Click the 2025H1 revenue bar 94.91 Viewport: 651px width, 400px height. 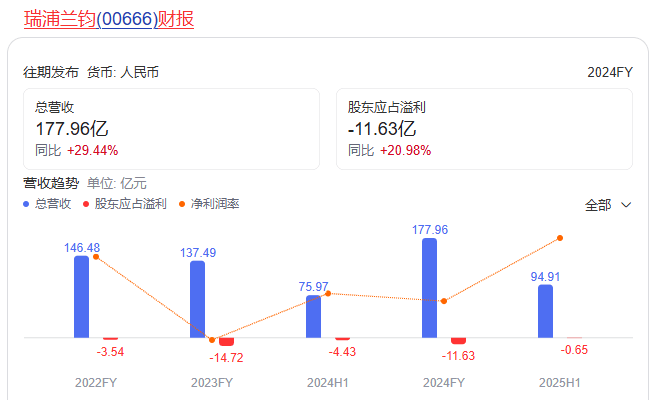tap(546, 311)
